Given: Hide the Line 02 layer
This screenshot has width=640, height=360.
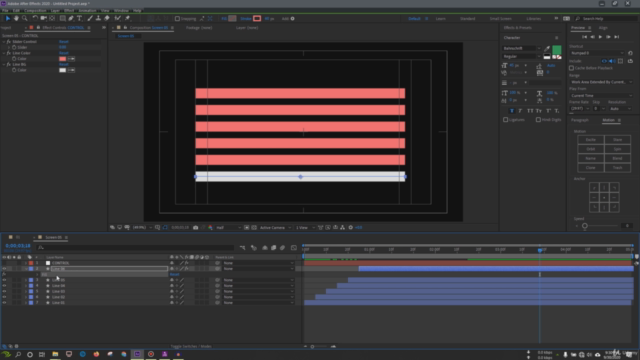Looking at the screenshot, I should 4,297.
